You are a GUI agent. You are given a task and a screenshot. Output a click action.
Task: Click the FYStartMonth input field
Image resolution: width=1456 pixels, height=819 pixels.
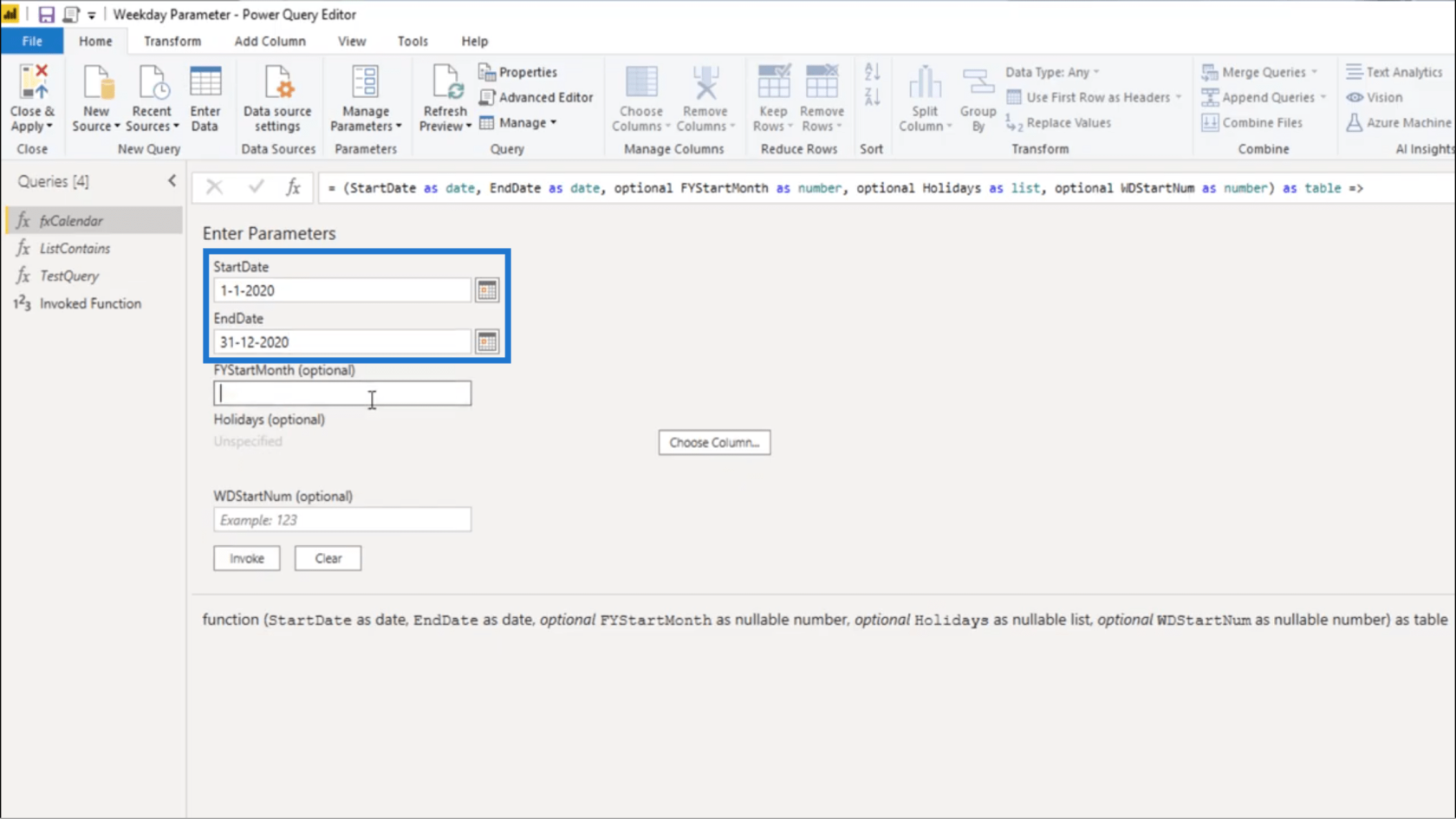(x=342, y=393)
